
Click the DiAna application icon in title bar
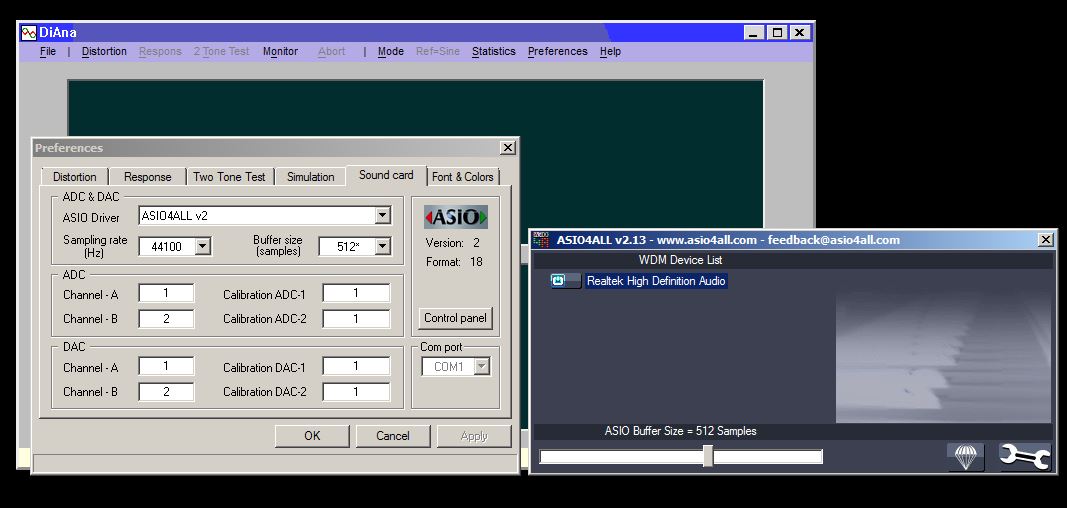[29, 33]
